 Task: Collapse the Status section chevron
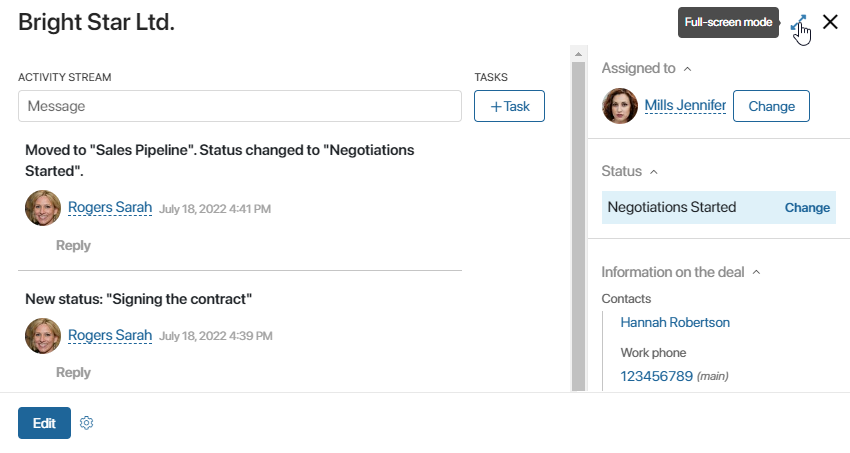[x=654, y=172]
